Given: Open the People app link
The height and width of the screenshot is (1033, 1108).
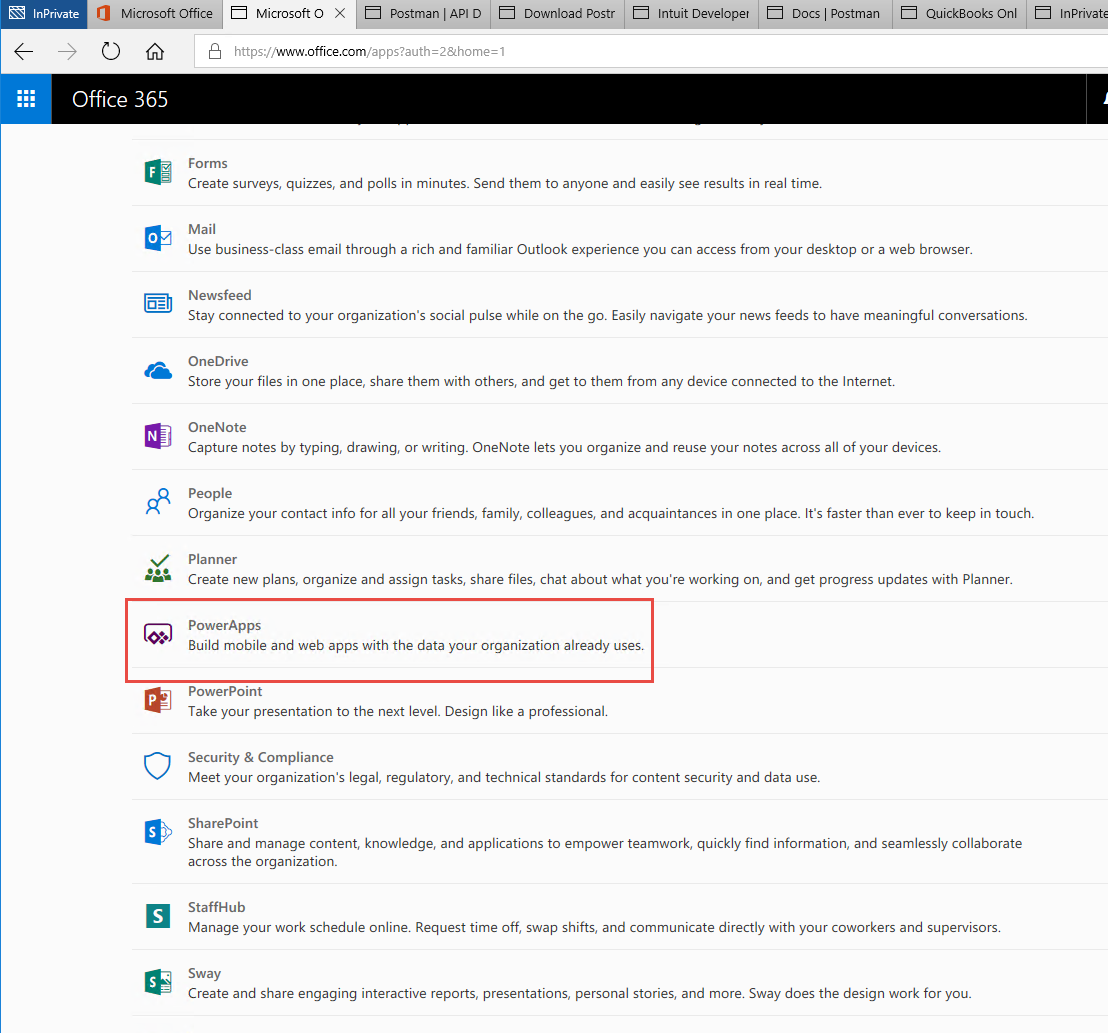Looking at the screenshot, I should 210,493.
